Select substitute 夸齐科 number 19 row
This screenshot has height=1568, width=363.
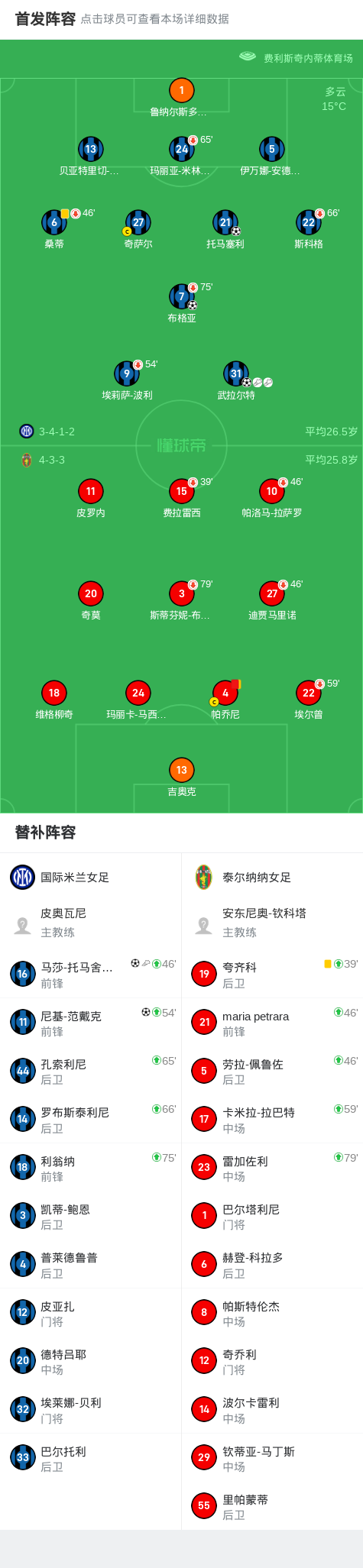(x=272, y=974)
